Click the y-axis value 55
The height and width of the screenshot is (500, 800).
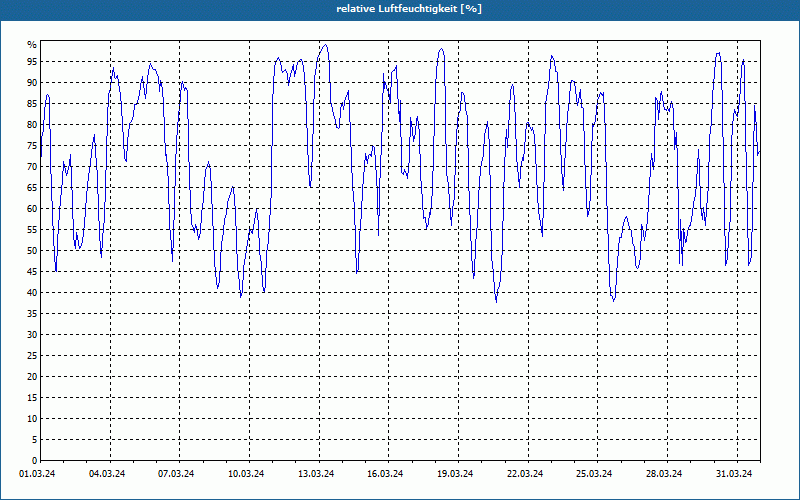[x=32, y=230]
